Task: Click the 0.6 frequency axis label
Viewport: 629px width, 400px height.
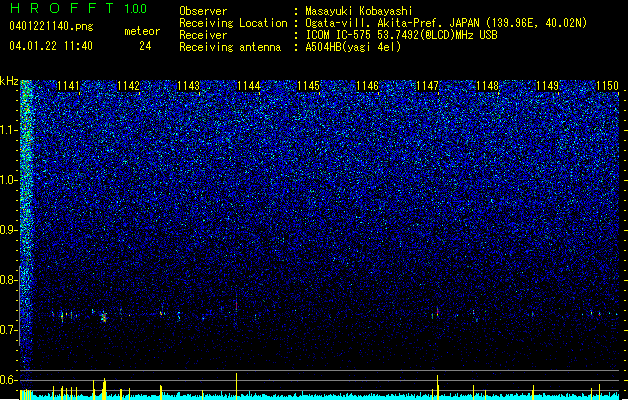Action: tap(9, 380)
